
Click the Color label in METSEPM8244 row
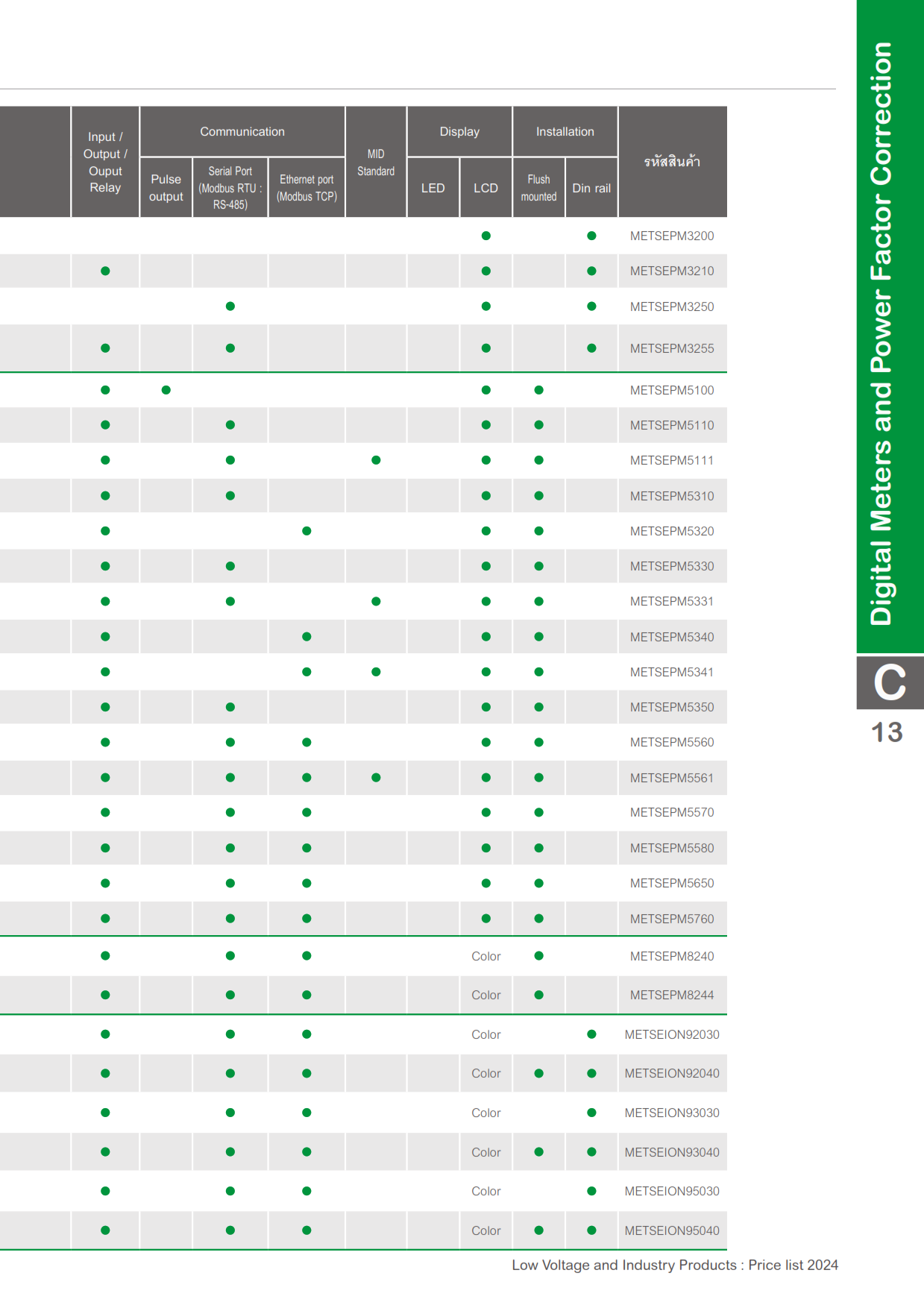pyautogui.click(x=485, y=995)
